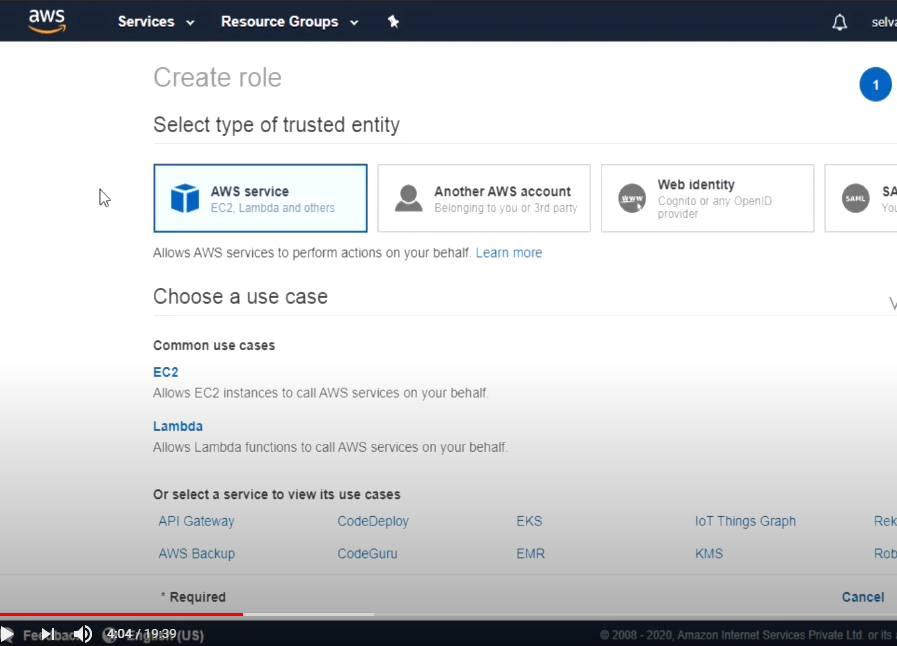Click the 'Common use cases' label
The height and width of the screenshot is (646, 897).
tap(214, 346)
